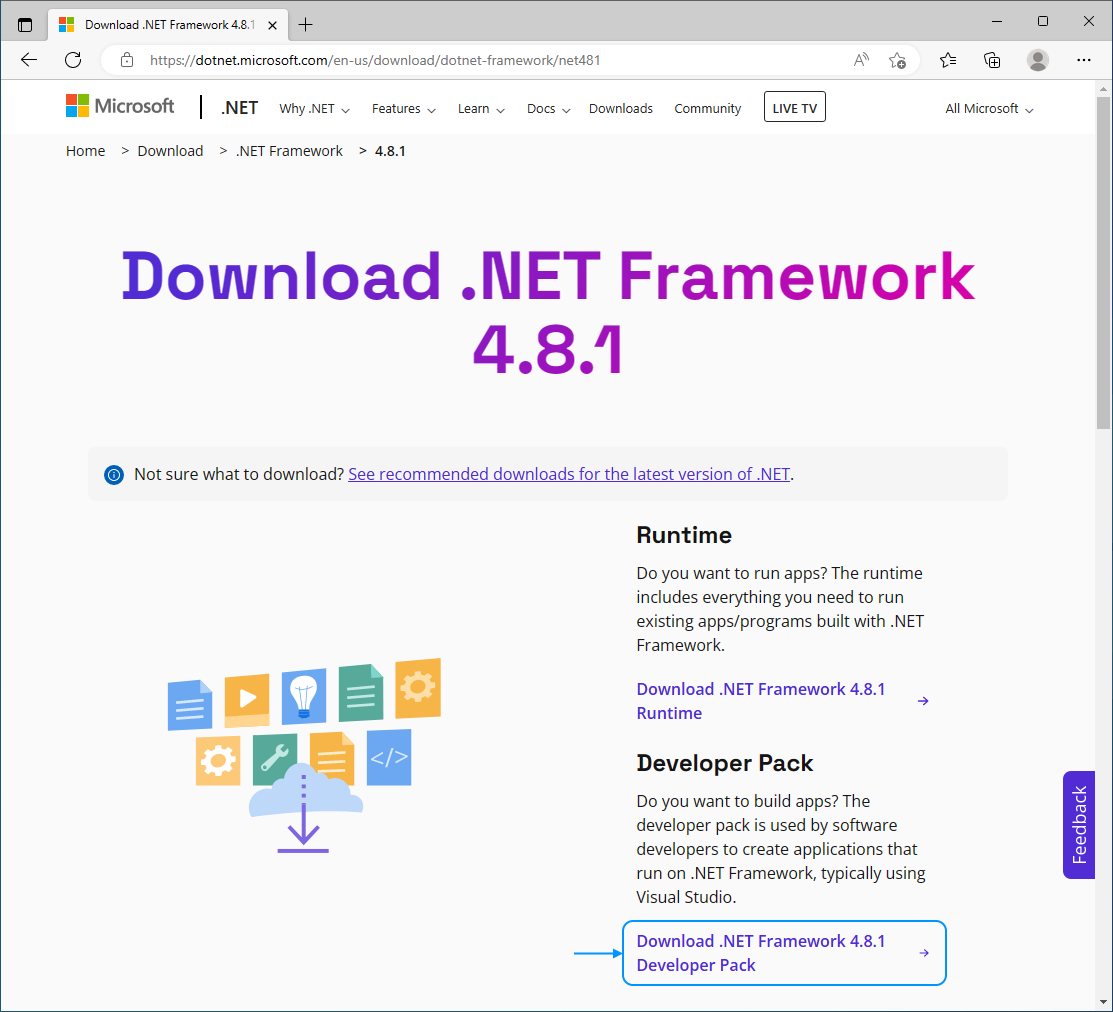Viewport: 1113px width, 1012px height.
Task: Click the vertical scrollbar thumb
Action: (x=1103, y=263)
